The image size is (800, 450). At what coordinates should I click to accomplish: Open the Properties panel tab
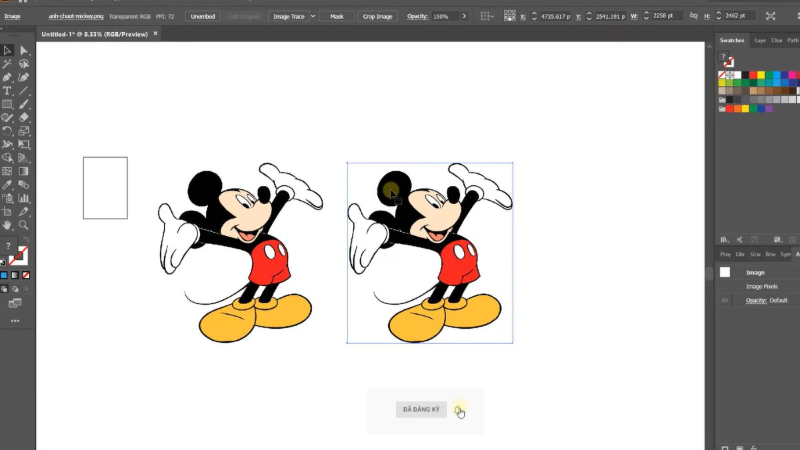click(724, 254)
